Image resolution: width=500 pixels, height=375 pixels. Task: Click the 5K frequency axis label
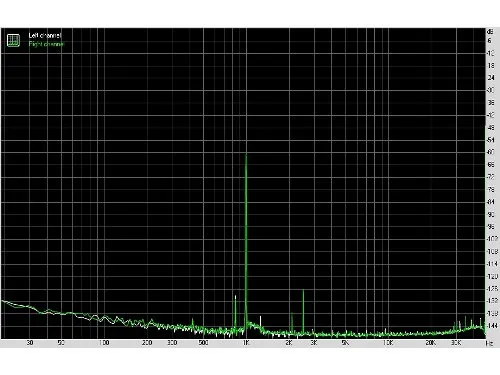point(345,343)
